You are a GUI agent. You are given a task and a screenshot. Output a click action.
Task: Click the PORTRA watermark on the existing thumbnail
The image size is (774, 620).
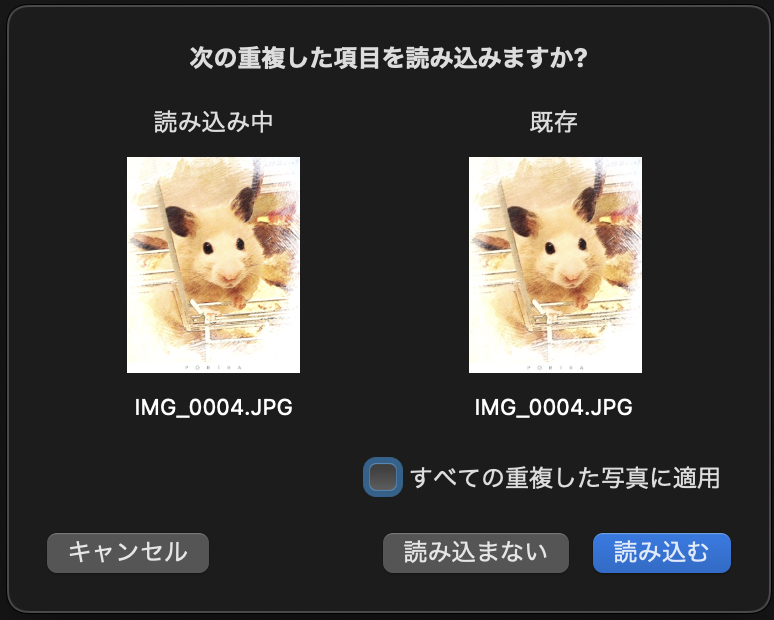pyautogui.click(x=555, y=367)
